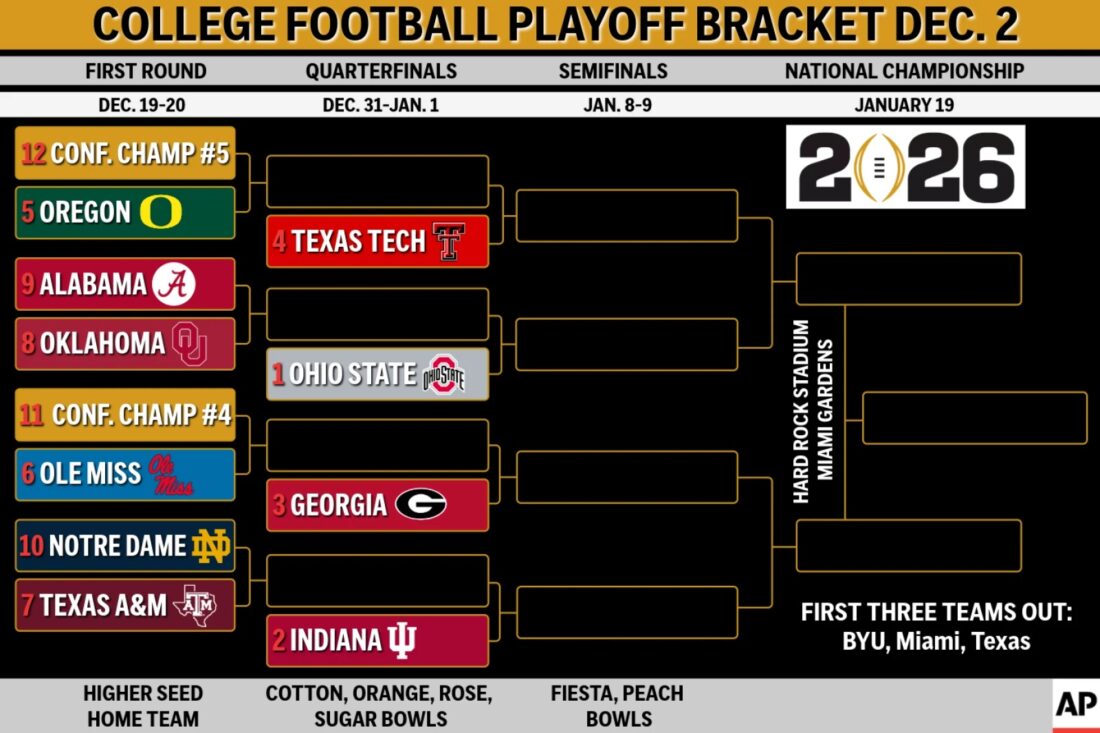Click the empty champion box at far right
The image size is (1100, 733).
point(974,418)
